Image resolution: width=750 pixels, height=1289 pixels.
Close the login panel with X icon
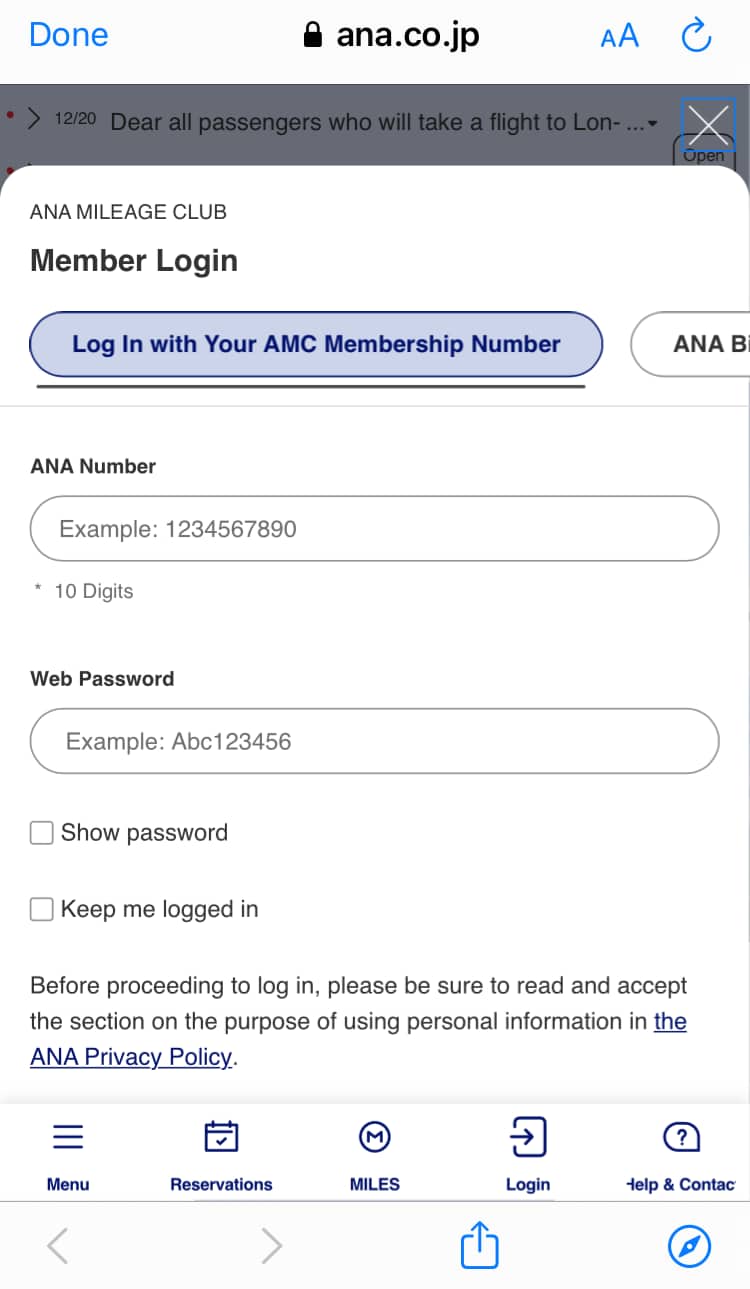(x=708, y=125)
